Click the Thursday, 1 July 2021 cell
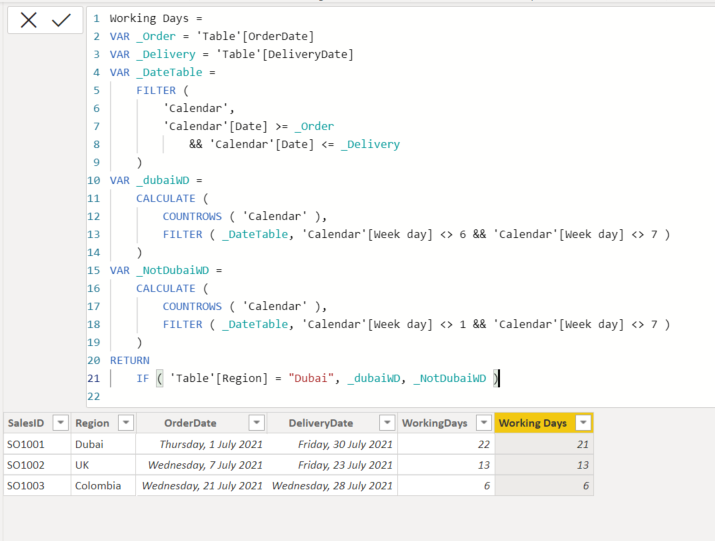This screenshot has height=541, width=715. click(x=202, y=444)
